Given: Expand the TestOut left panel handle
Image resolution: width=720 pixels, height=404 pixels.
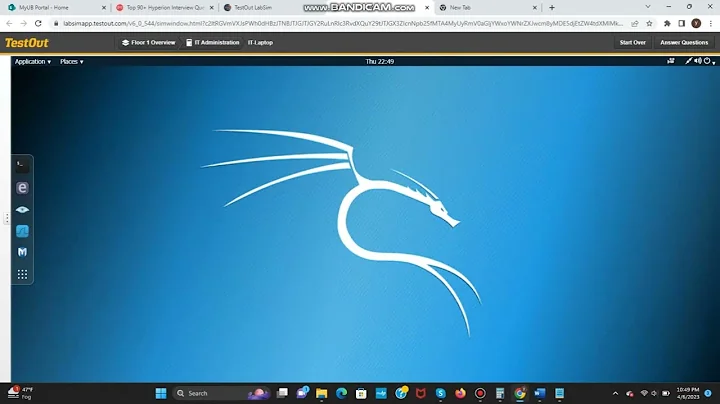Looking at the screenshot, I should 6,218.
